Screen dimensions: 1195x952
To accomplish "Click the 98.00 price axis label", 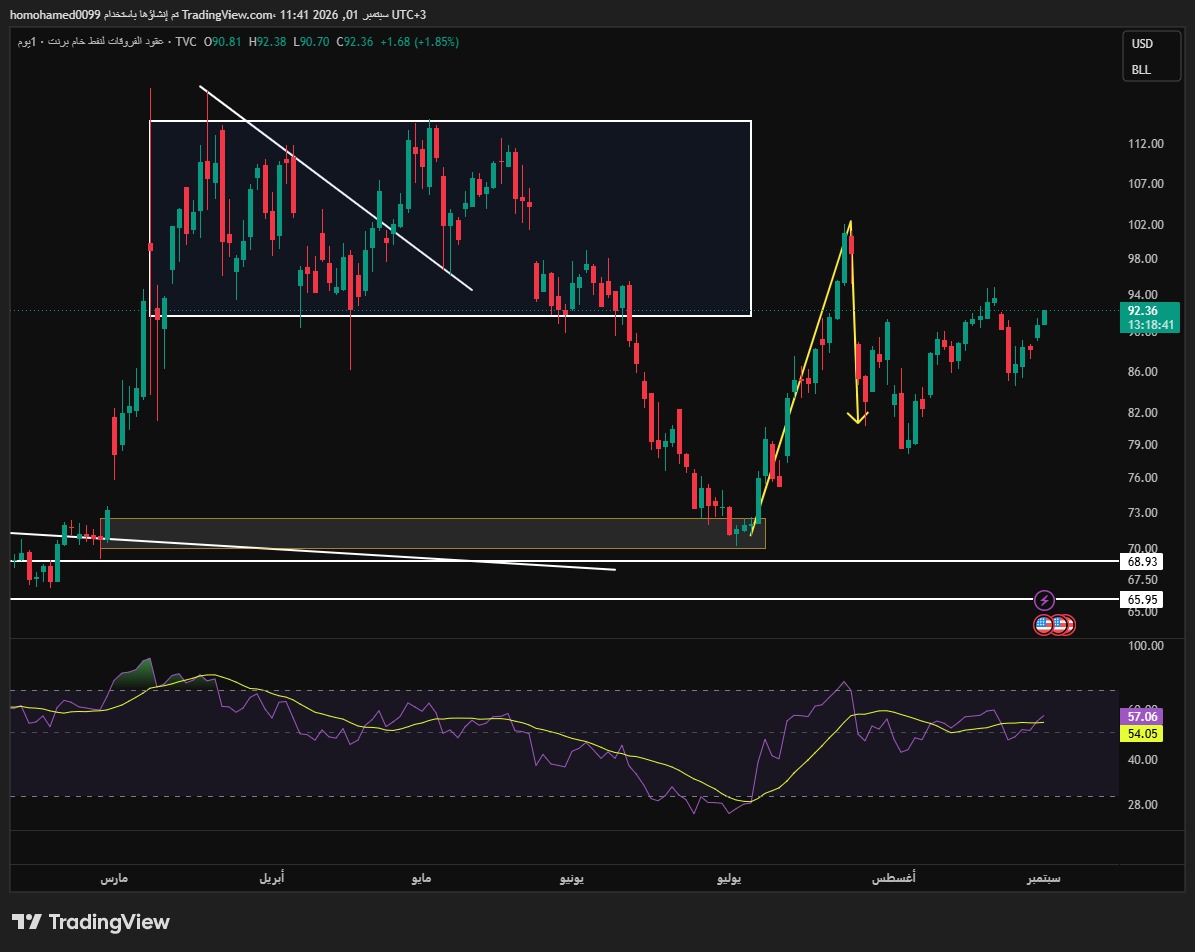I will tap(1142, 259).
